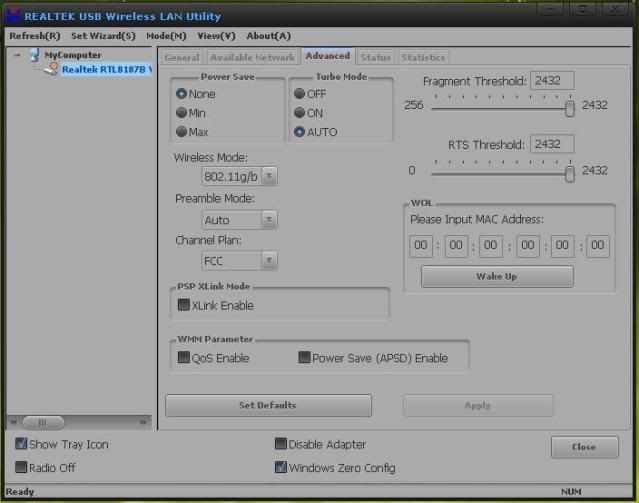Select the Advanced tab
The image size is (639, 503).
[x=328, y=56]
